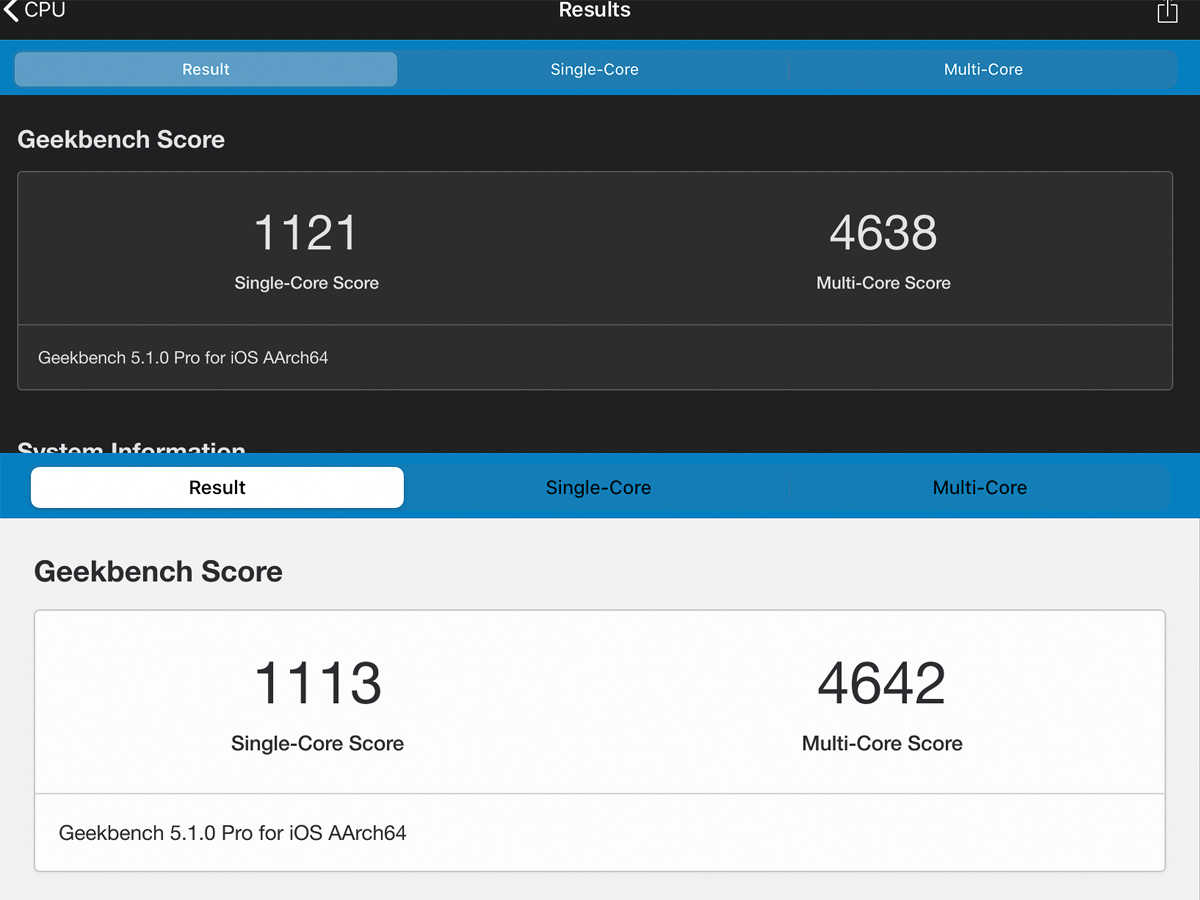Switch to Single-Core tab in light view
Image resolution: width=1200 pixels, height=900 pixels.
(x=598, y=488)
